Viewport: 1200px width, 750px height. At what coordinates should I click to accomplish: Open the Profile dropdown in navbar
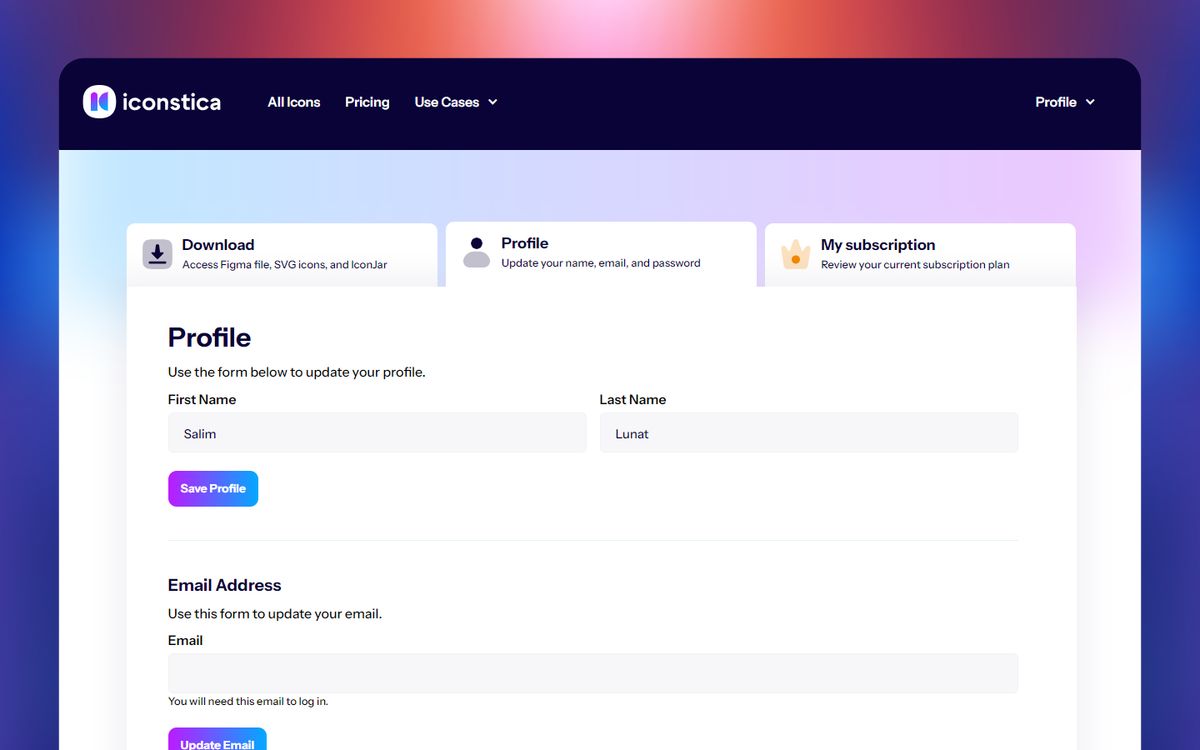pos(1065,102)
